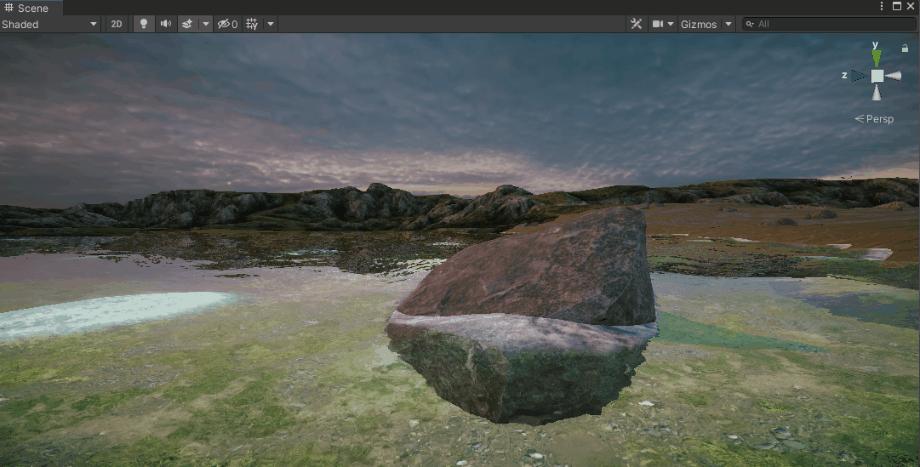This screenshot has width=920, height=467.
Task: Toggle the scene grid icon
Action: (252, 24)
